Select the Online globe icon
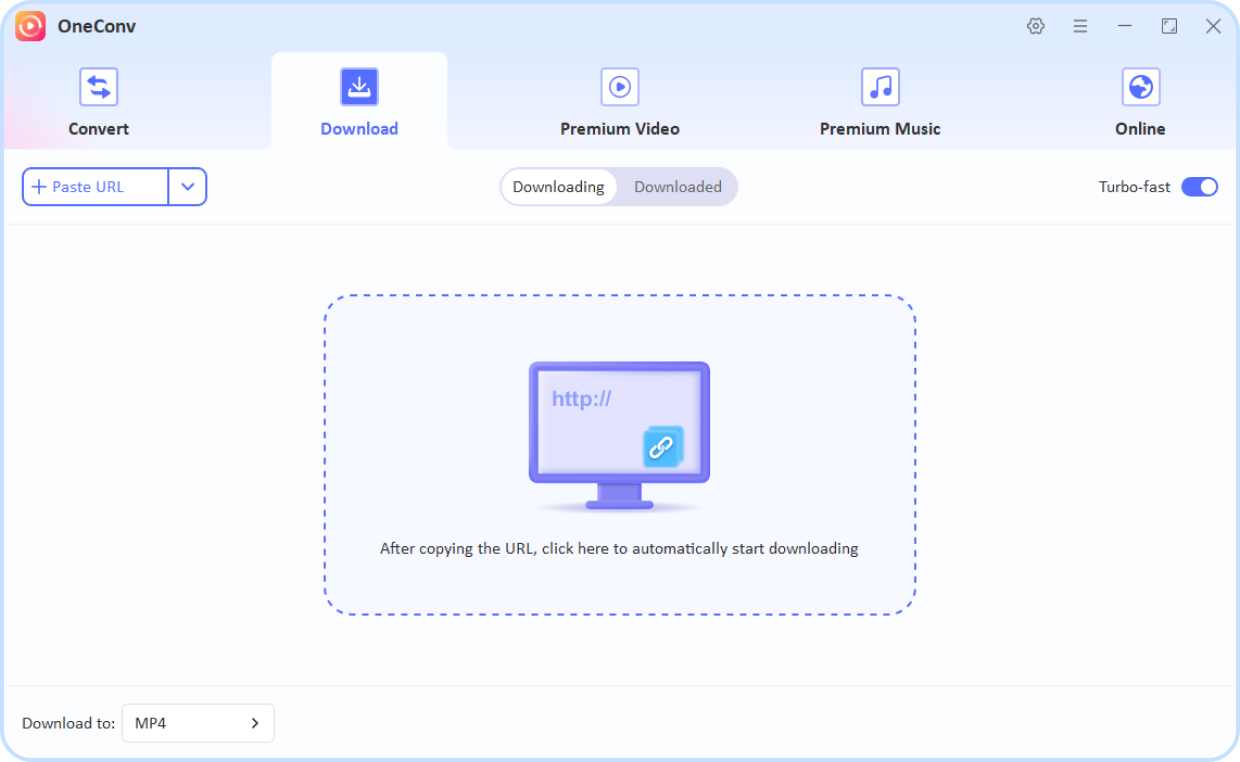Screen dimensions: 1240x762 pyautogui.click(x=1140, y=86)
